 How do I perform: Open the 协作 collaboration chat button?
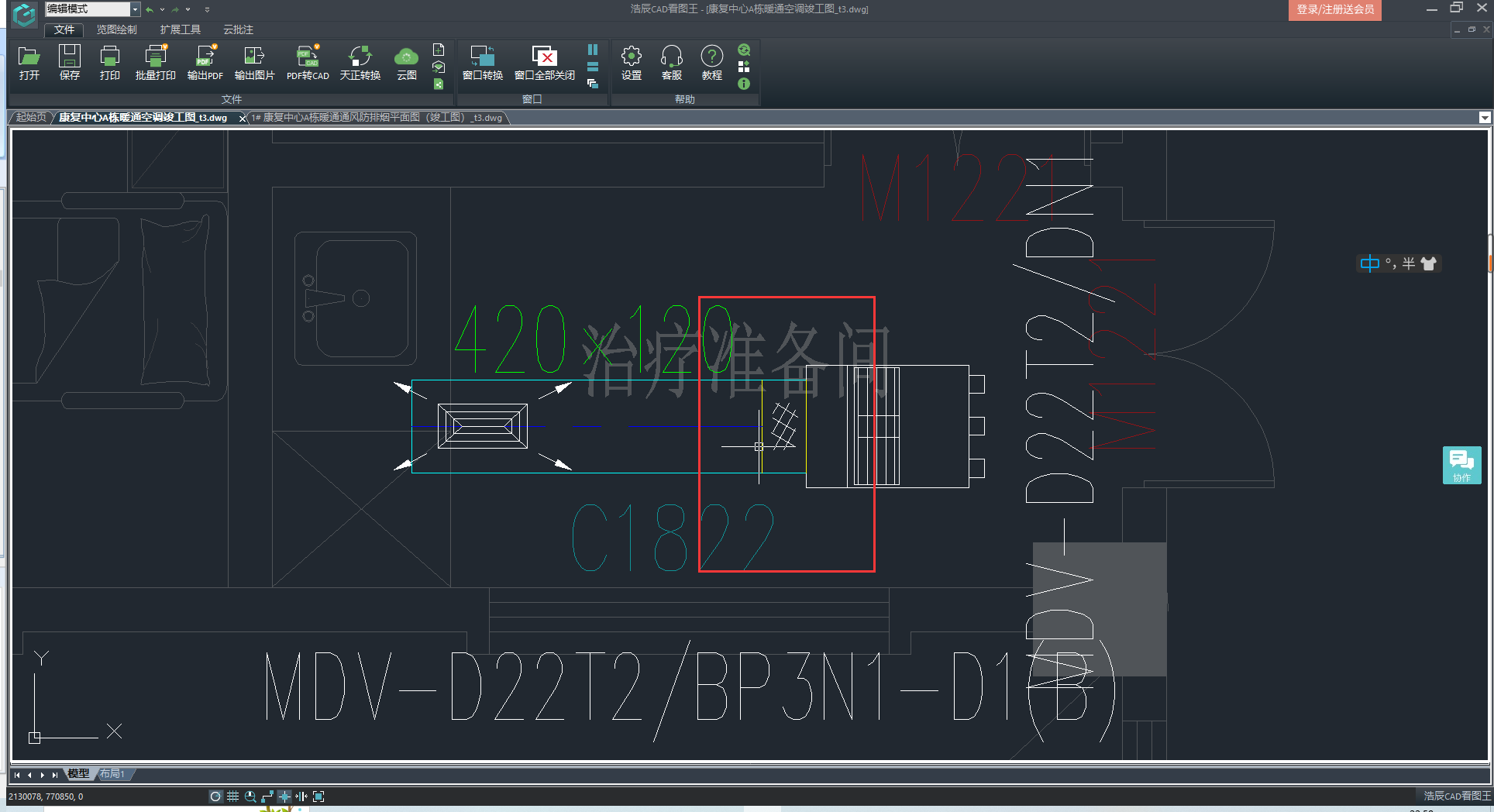(x=1461, y=465)
